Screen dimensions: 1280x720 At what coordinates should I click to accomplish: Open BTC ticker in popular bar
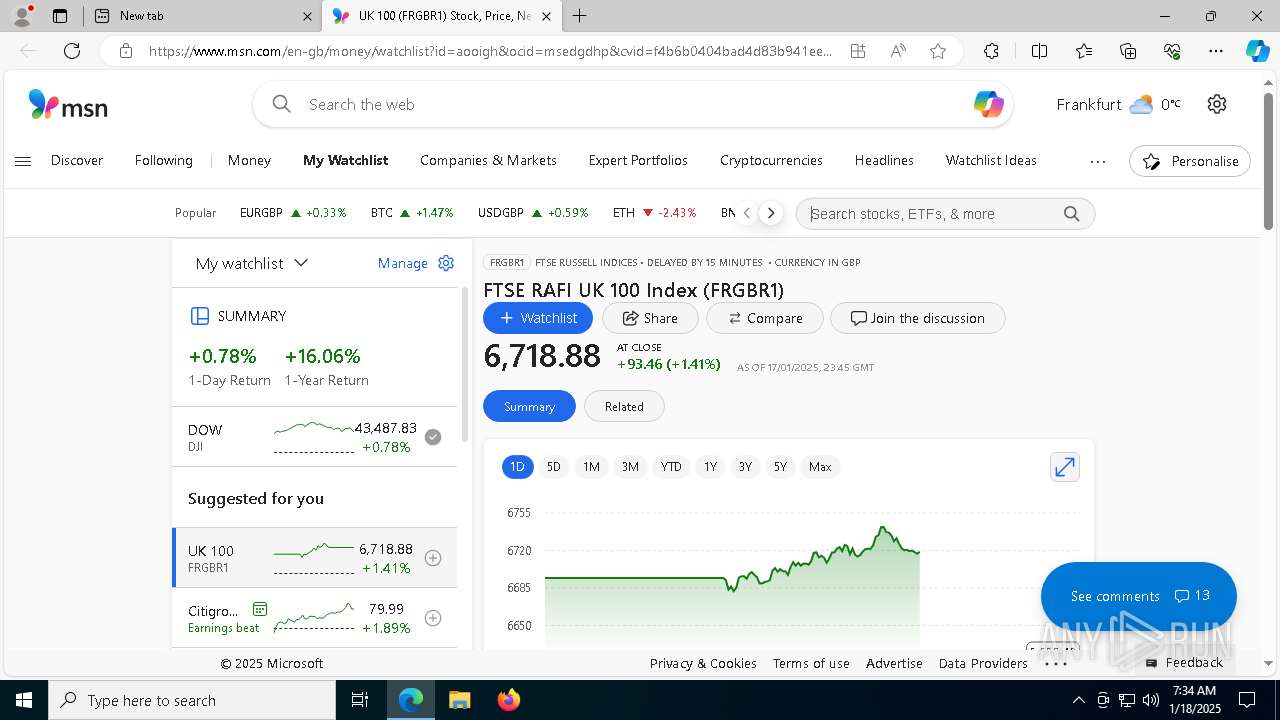(411, 213)
